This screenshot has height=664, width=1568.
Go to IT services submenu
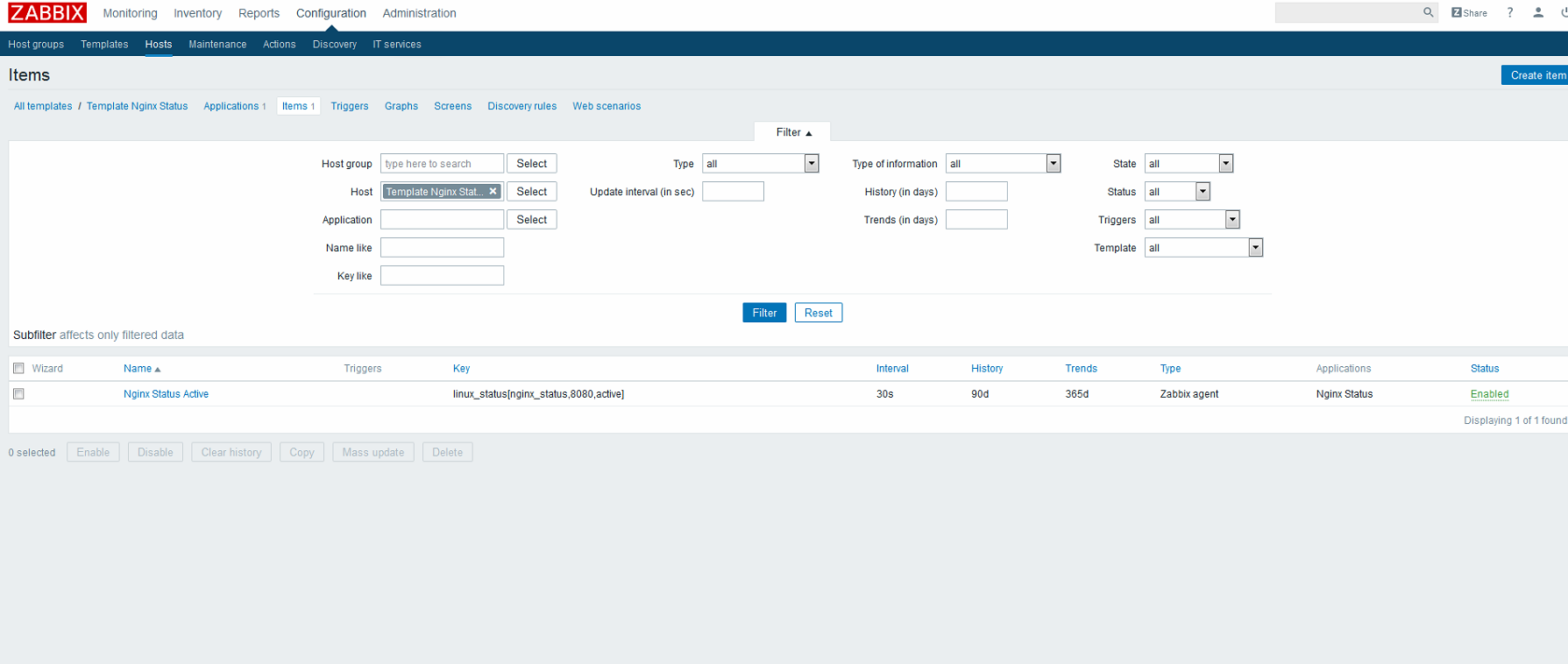click(397, 44)
